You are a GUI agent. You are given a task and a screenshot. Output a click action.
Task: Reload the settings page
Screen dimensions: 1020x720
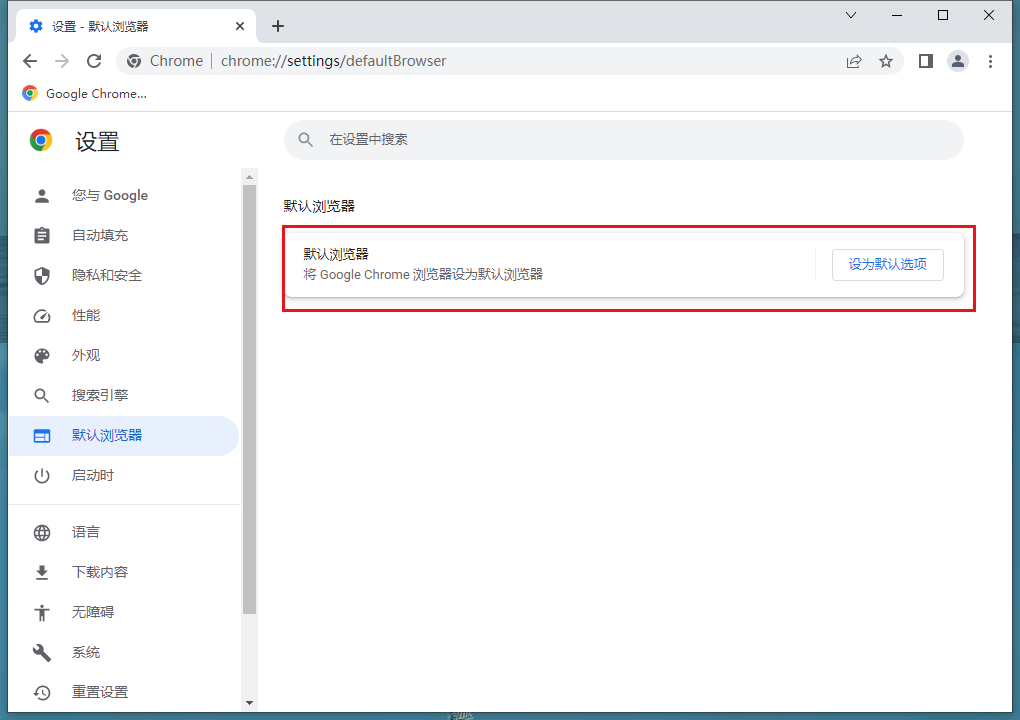coord(94,61)
